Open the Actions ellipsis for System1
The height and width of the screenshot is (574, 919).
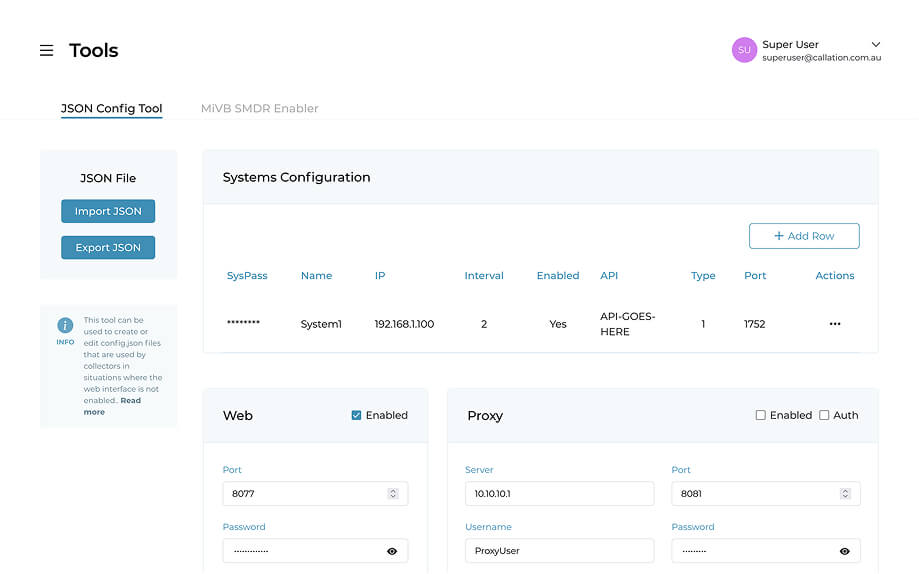click(x=835, y=324)
